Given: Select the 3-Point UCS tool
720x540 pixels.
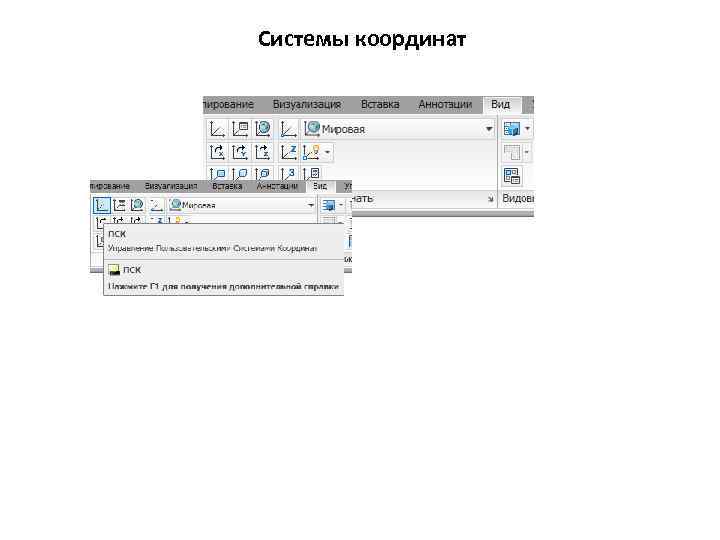Looking at the screenshot, I should tap(288, 173).
